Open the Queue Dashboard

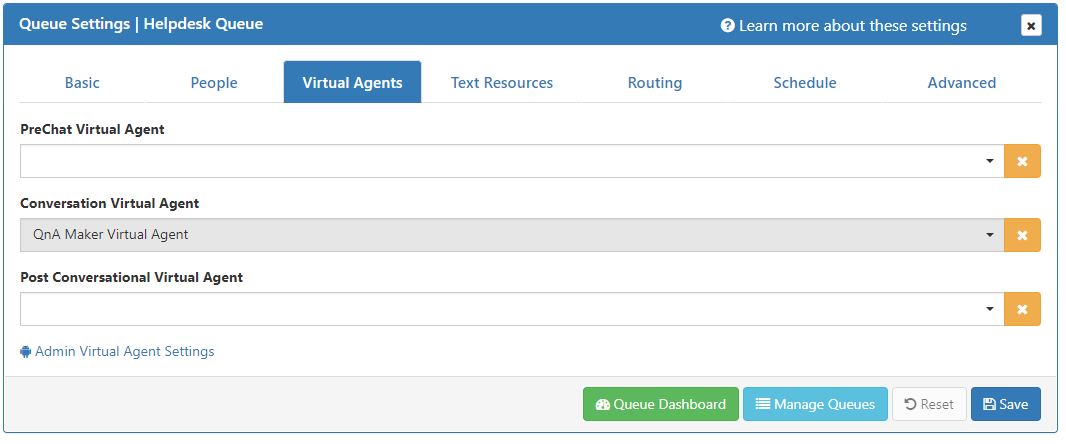(x=660, y=404)
